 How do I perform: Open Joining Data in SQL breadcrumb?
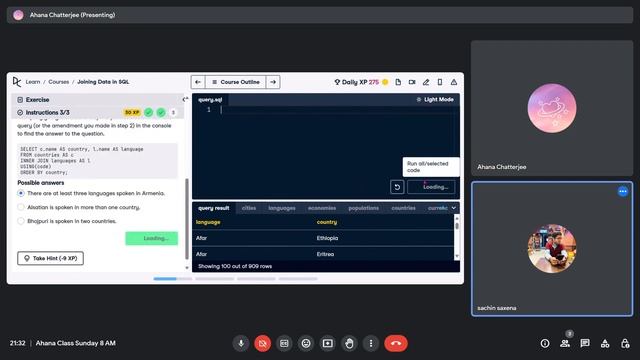103,82
